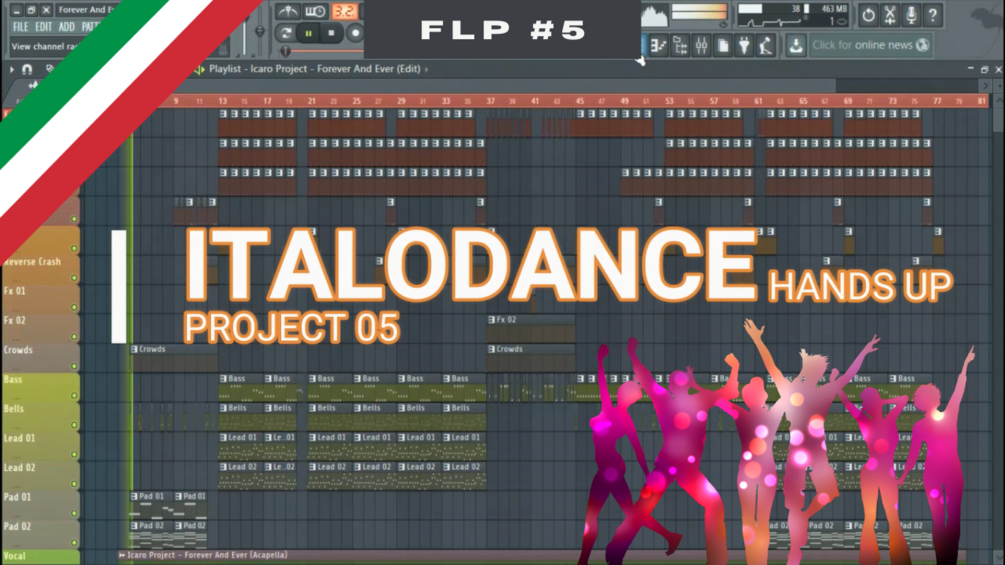
Task: Open the first Lead 01 clip menu icon
Action: point(223,438)
